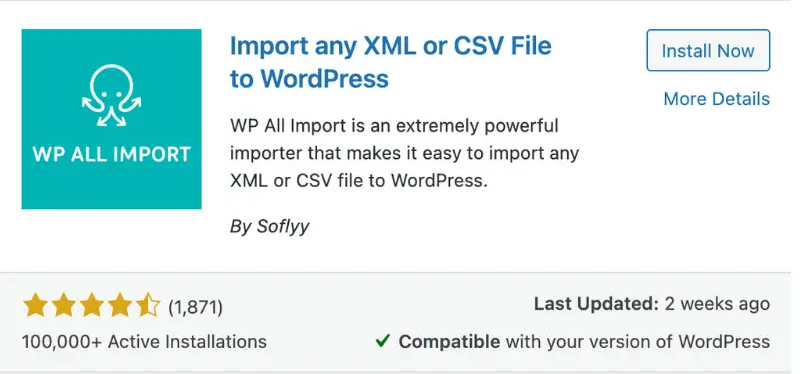Click the second gold rating star
This screenshot has width=800, height=374.
click(x=63, y=306)
